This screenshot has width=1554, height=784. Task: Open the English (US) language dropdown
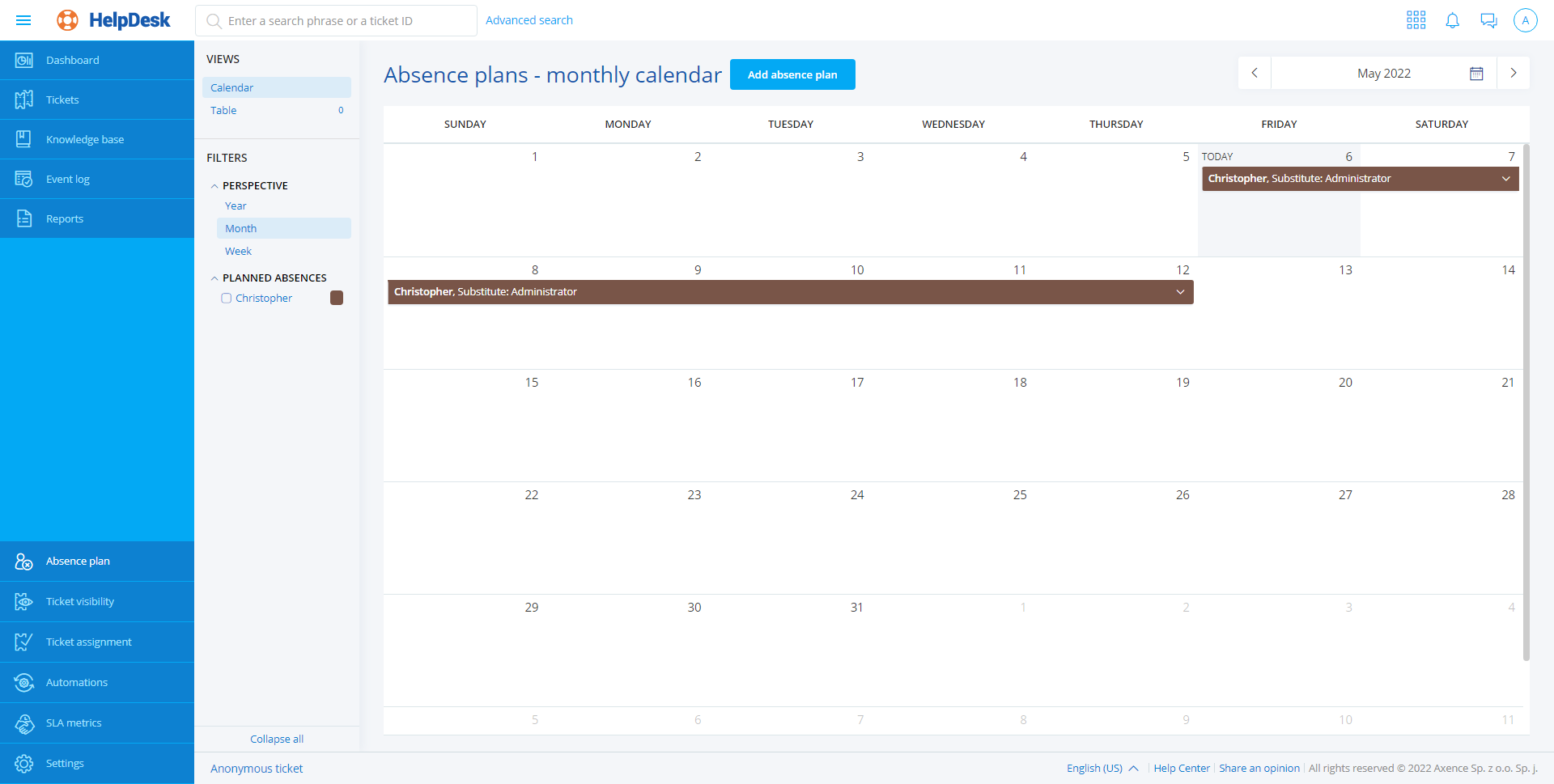point(1102,768)
